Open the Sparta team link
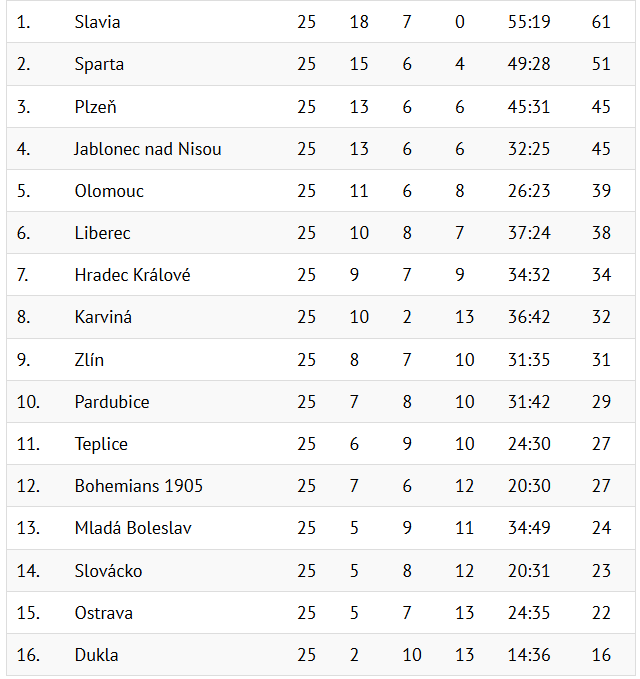 point(99,64)
